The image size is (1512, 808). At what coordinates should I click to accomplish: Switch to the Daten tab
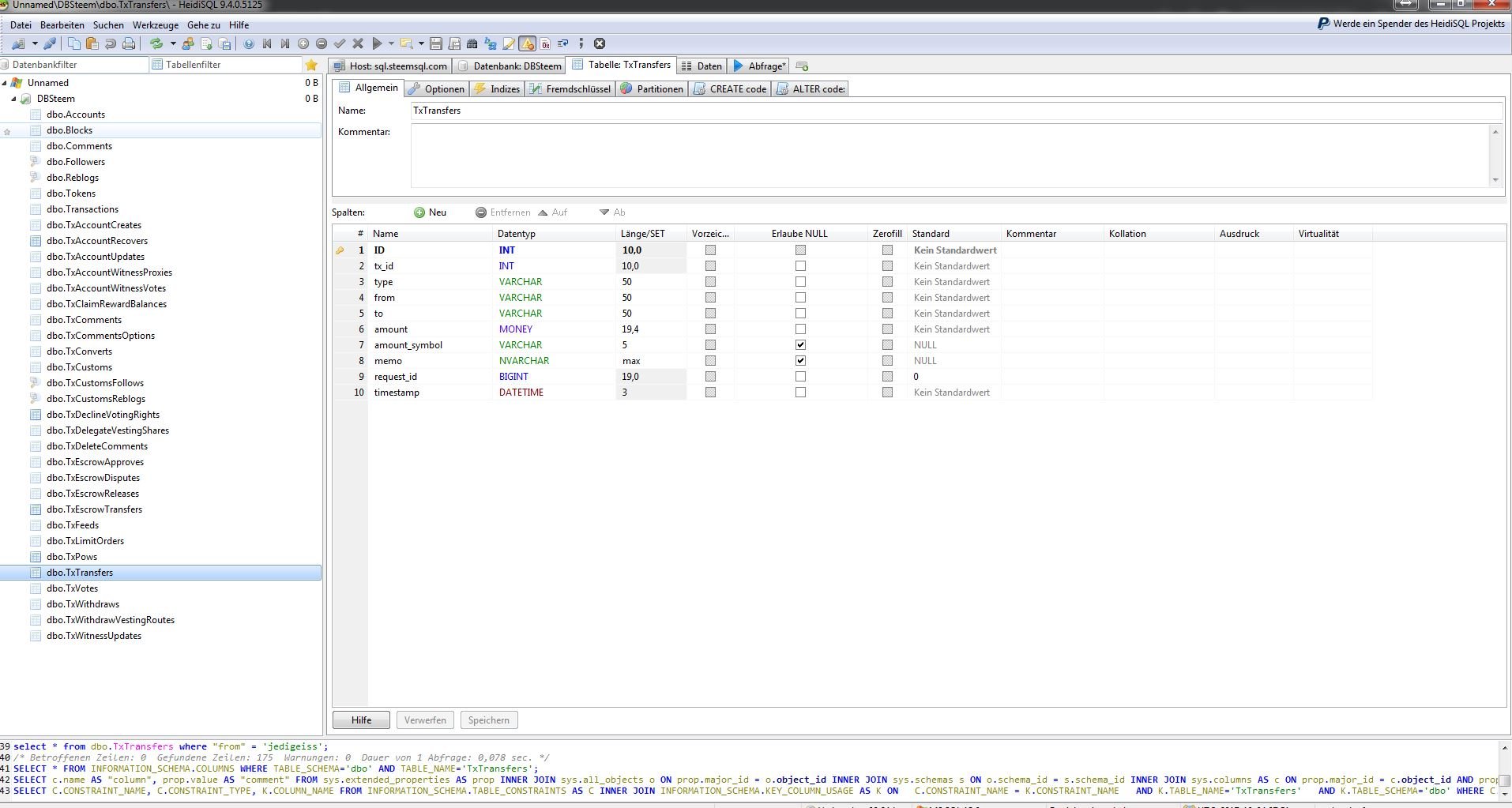click(701, 66)
